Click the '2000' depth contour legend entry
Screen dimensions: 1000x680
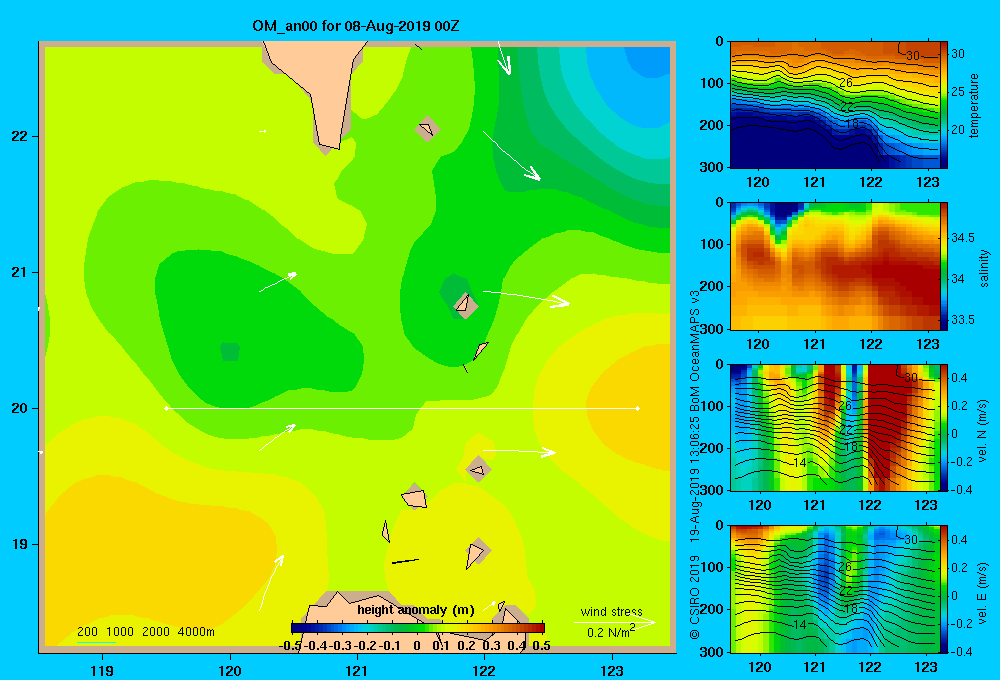point(156,632)
